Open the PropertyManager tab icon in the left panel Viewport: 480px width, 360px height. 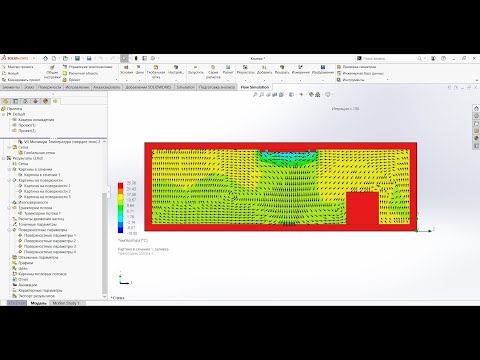(15, 101)
